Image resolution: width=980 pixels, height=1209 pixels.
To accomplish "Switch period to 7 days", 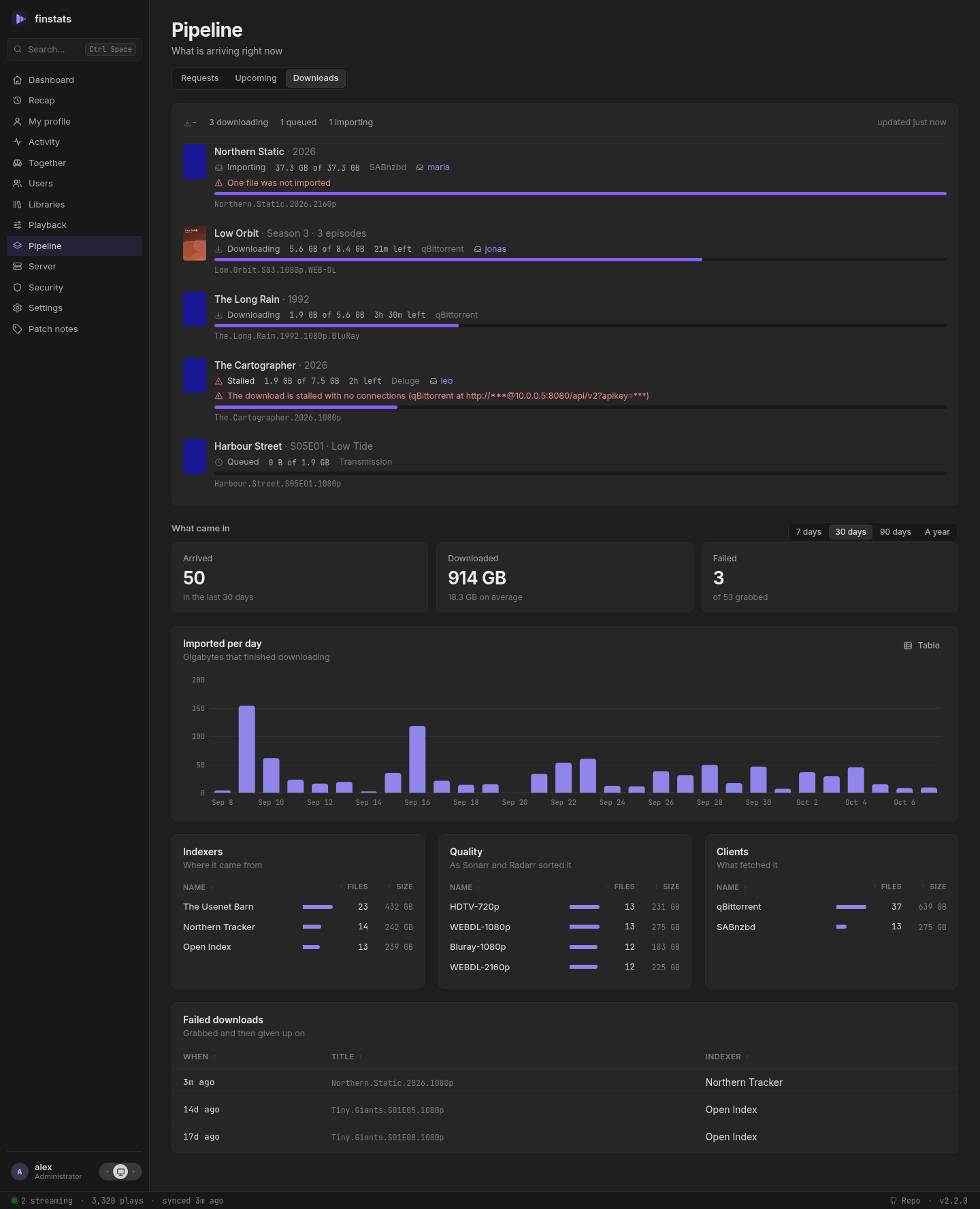I will coord(808,532).
